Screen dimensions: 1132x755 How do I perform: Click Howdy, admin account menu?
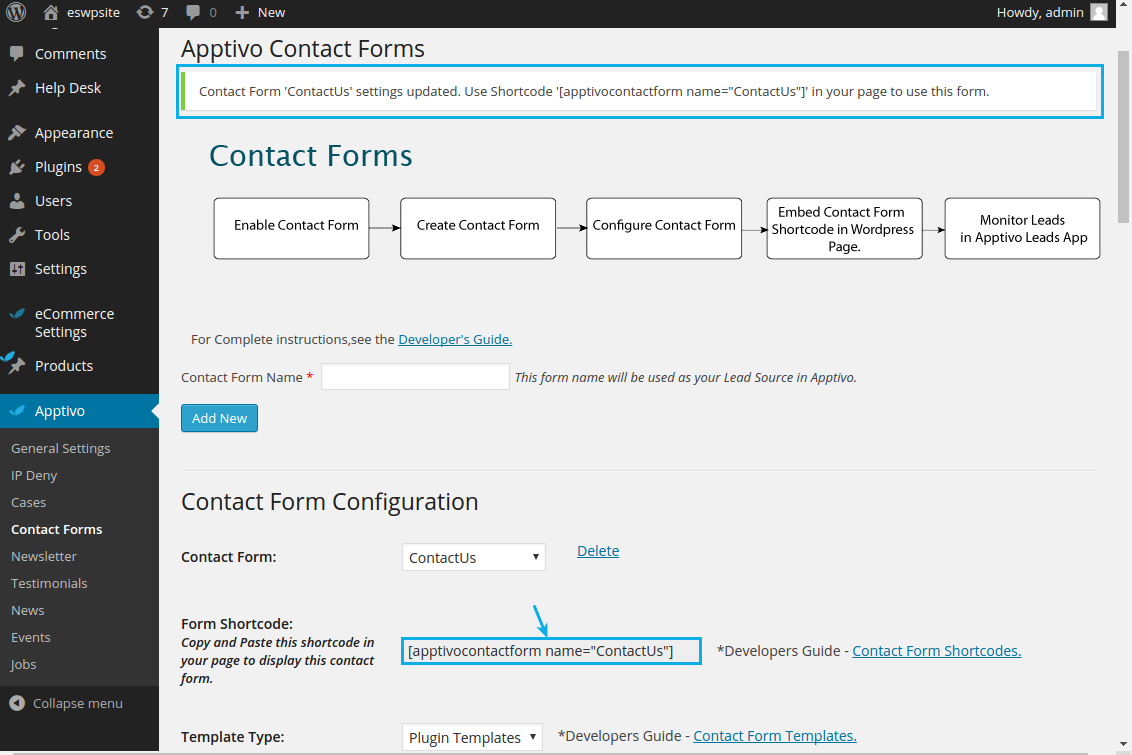pos(1040,12)
